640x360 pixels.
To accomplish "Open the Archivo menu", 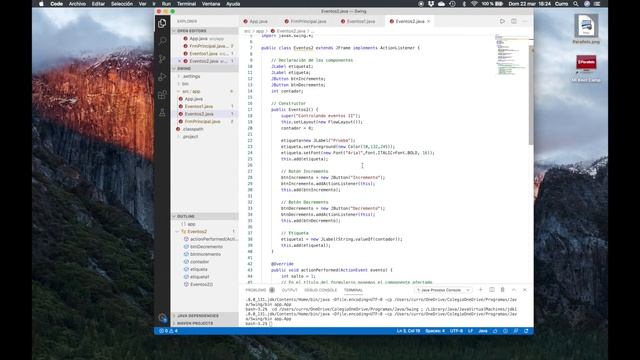I will click(x=77, y=4).
